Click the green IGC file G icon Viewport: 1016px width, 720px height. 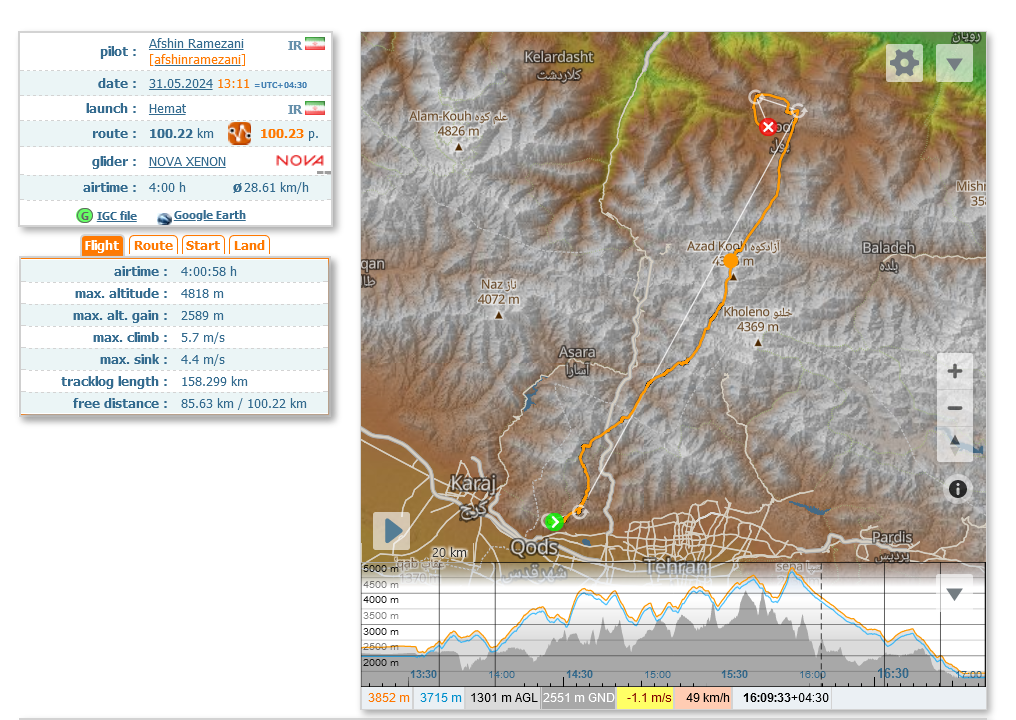(84, 216)
